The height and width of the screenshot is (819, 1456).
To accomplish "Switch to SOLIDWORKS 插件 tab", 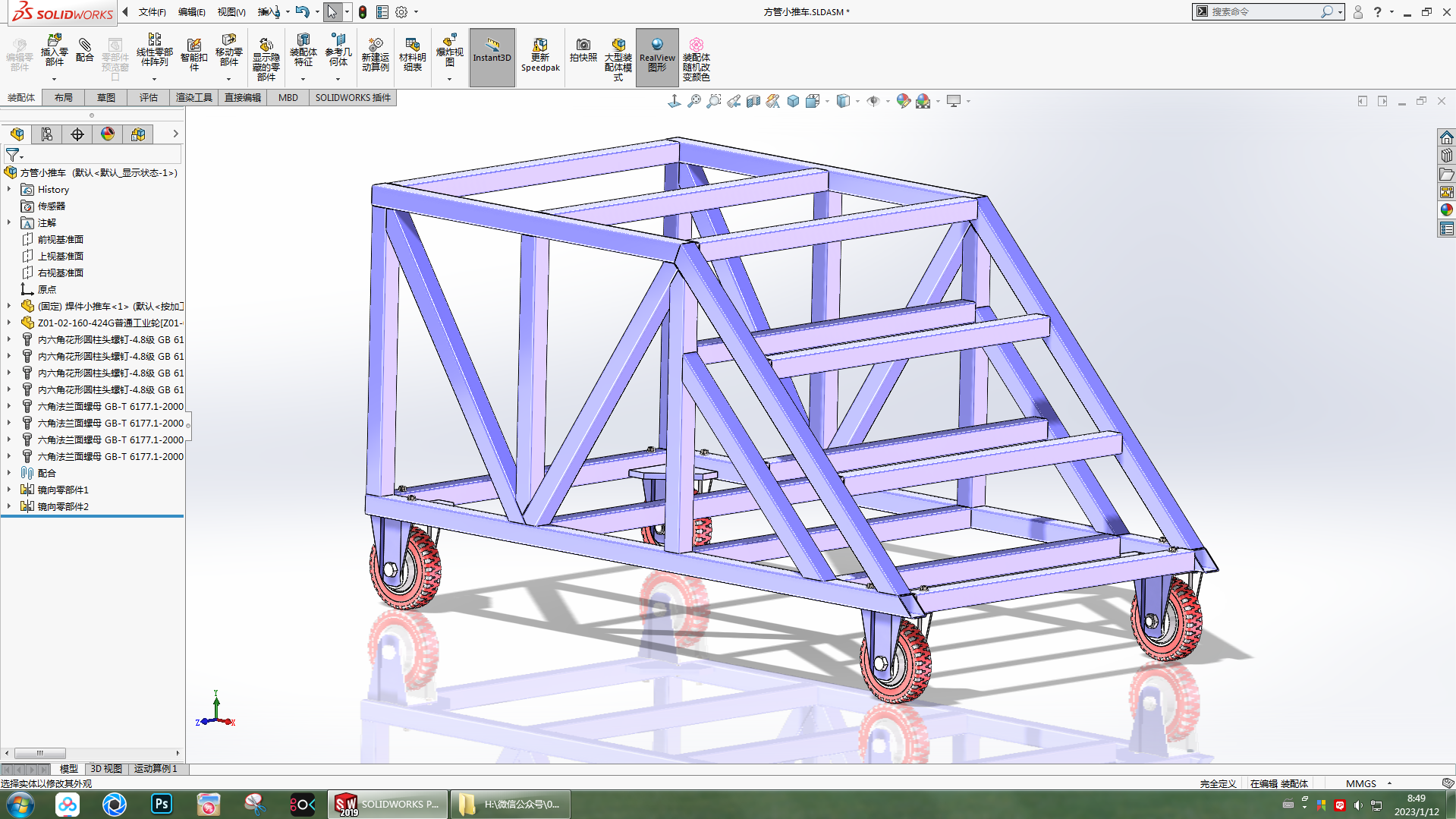I will coord(353,98).
